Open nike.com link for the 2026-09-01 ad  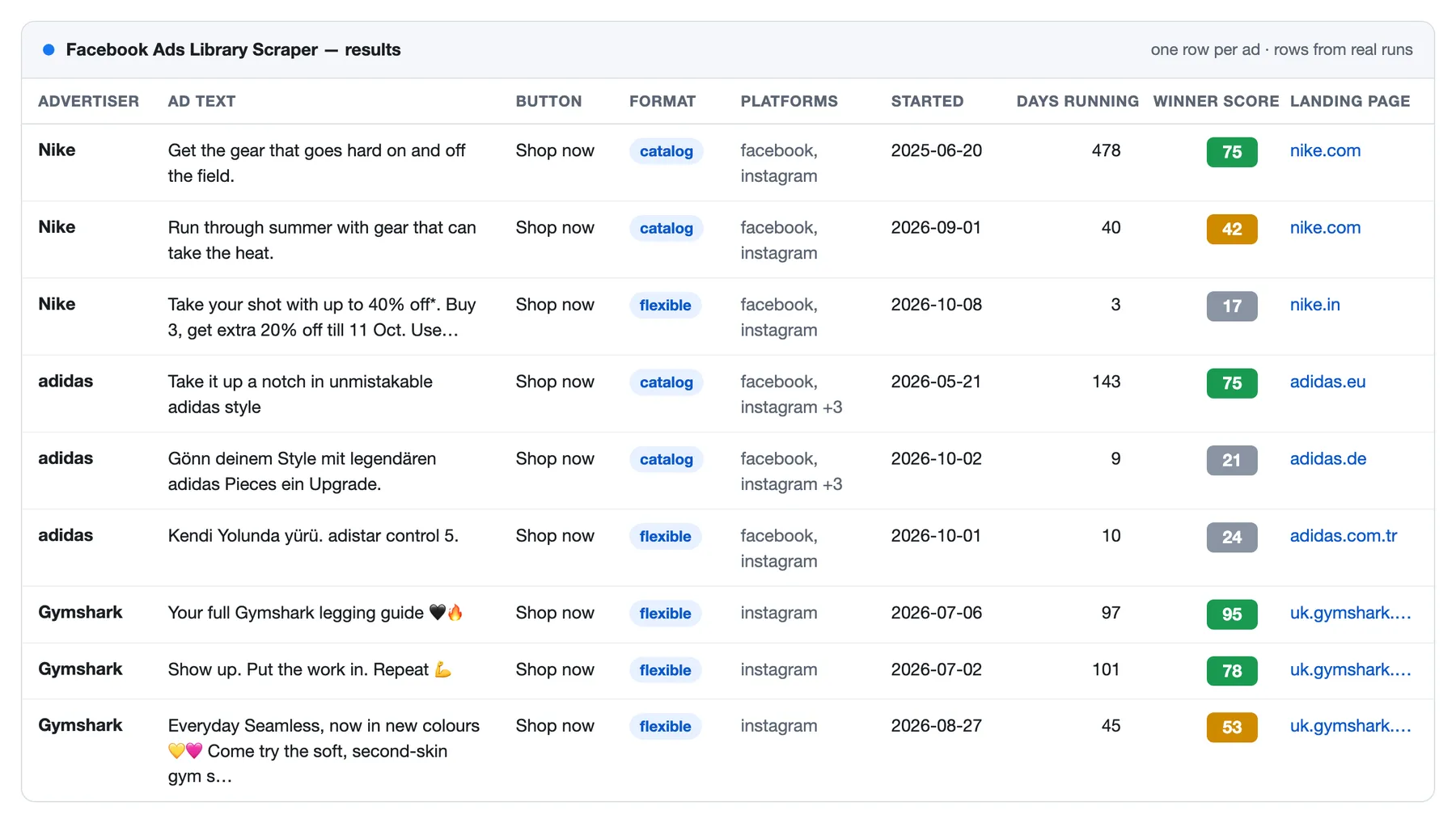pyautogui.click(x=1325, y=227)
